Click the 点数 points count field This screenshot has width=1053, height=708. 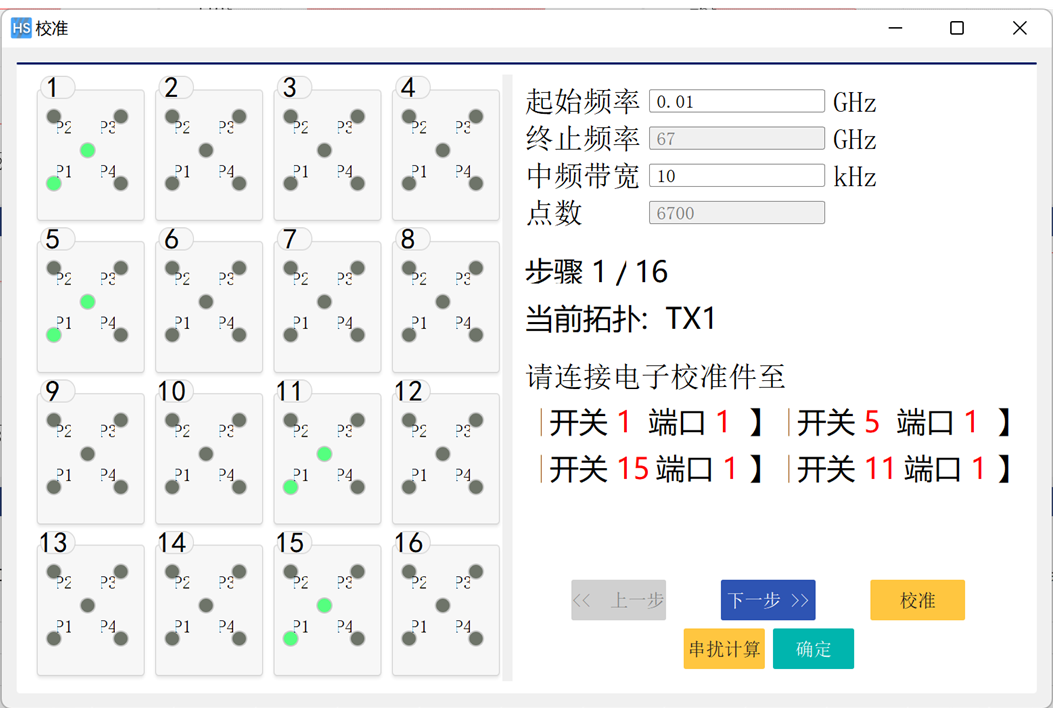pos(736,213)
